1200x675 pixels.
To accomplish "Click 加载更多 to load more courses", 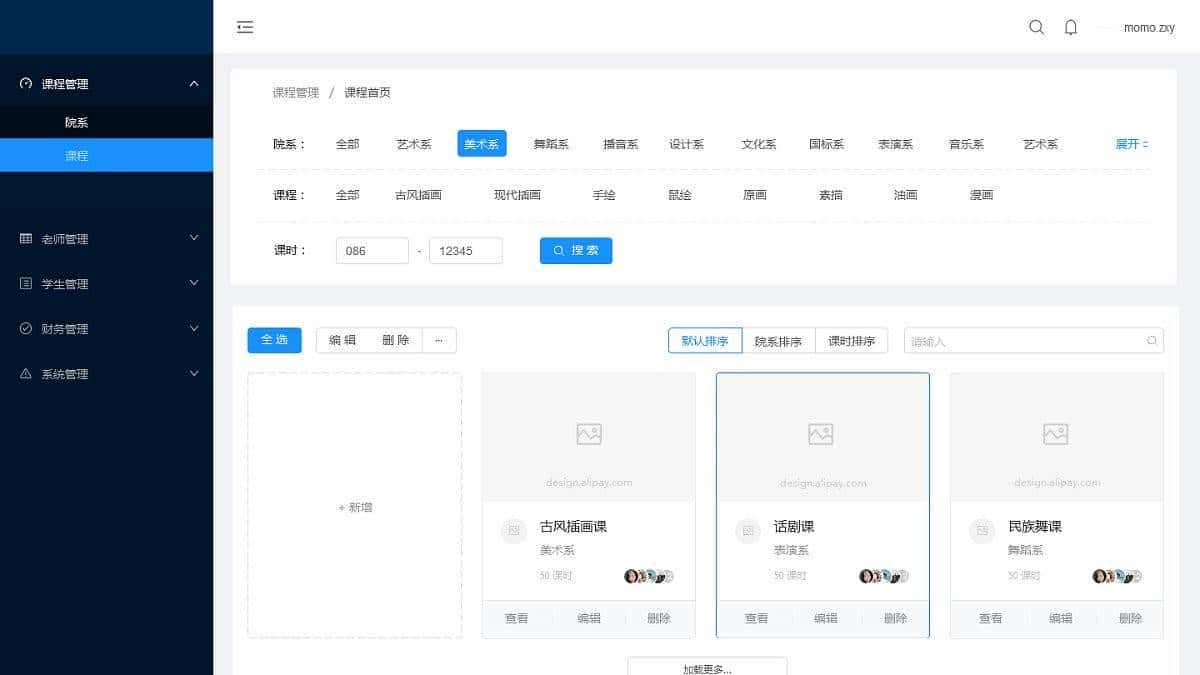I will click(707, 667).
